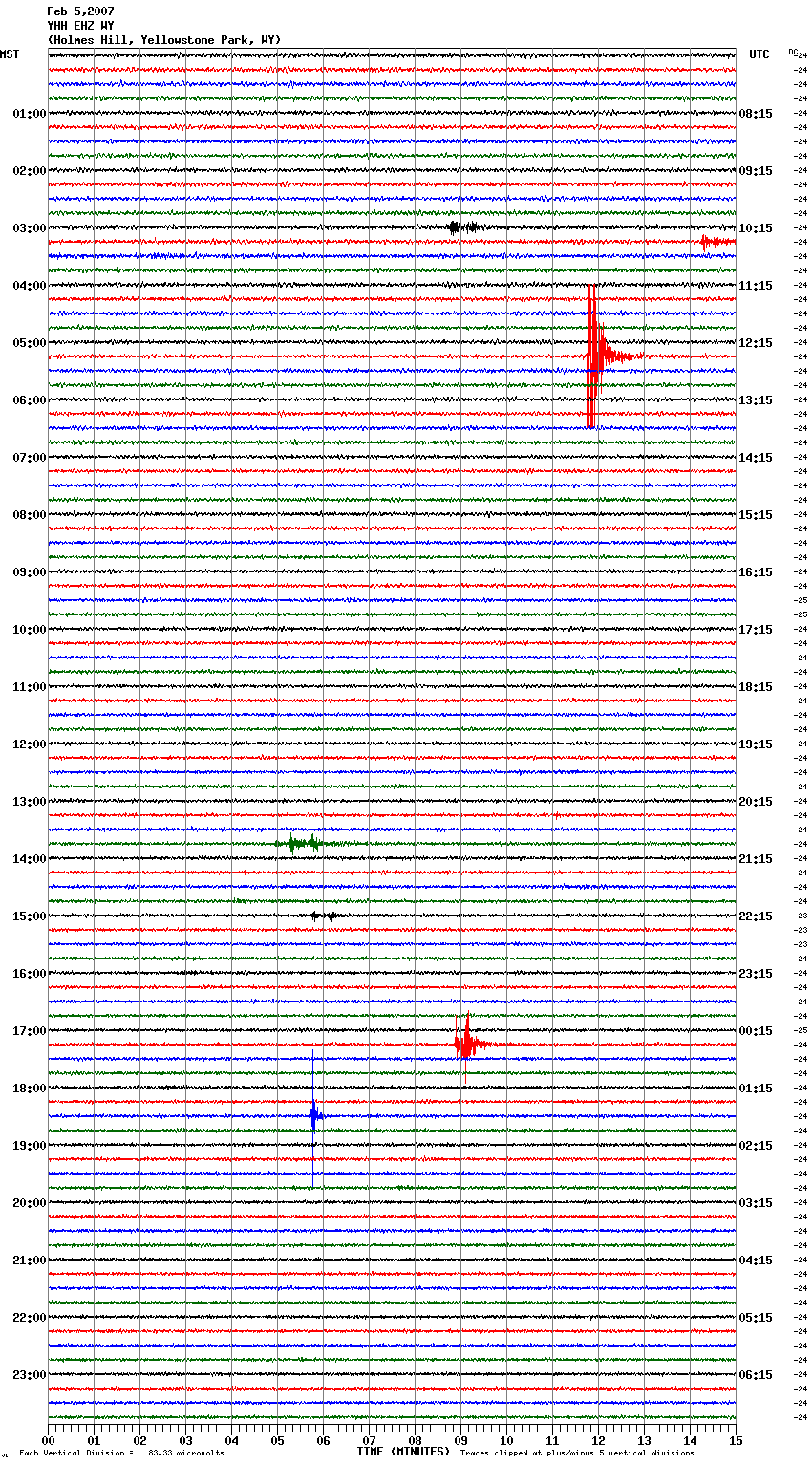Select the "07:00" MST time label
Viewport: 812px width, 1466px height.
click(x=30, y=458)
